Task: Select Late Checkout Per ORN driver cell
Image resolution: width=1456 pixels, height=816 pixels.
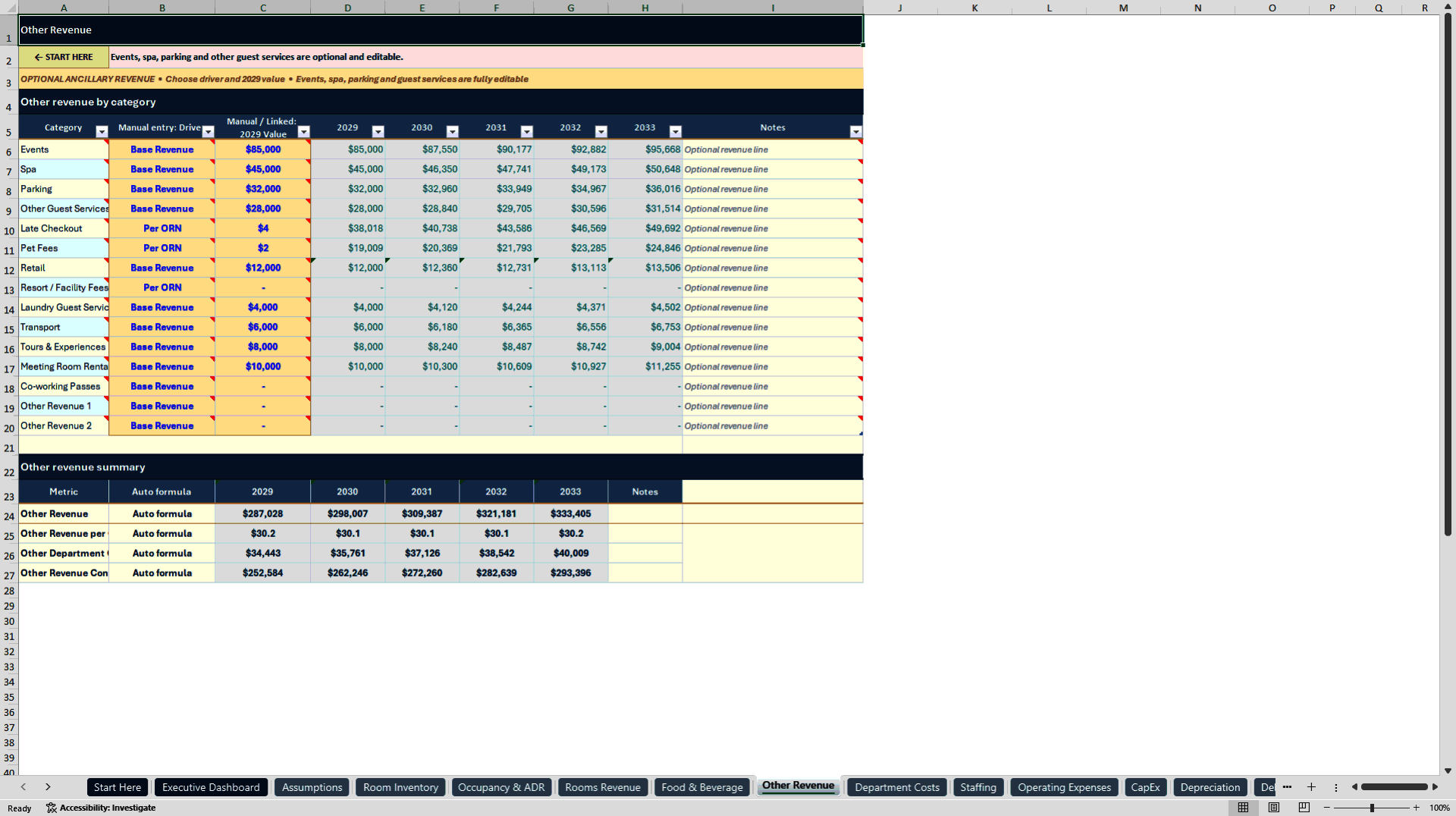Action: click(162, 228)
